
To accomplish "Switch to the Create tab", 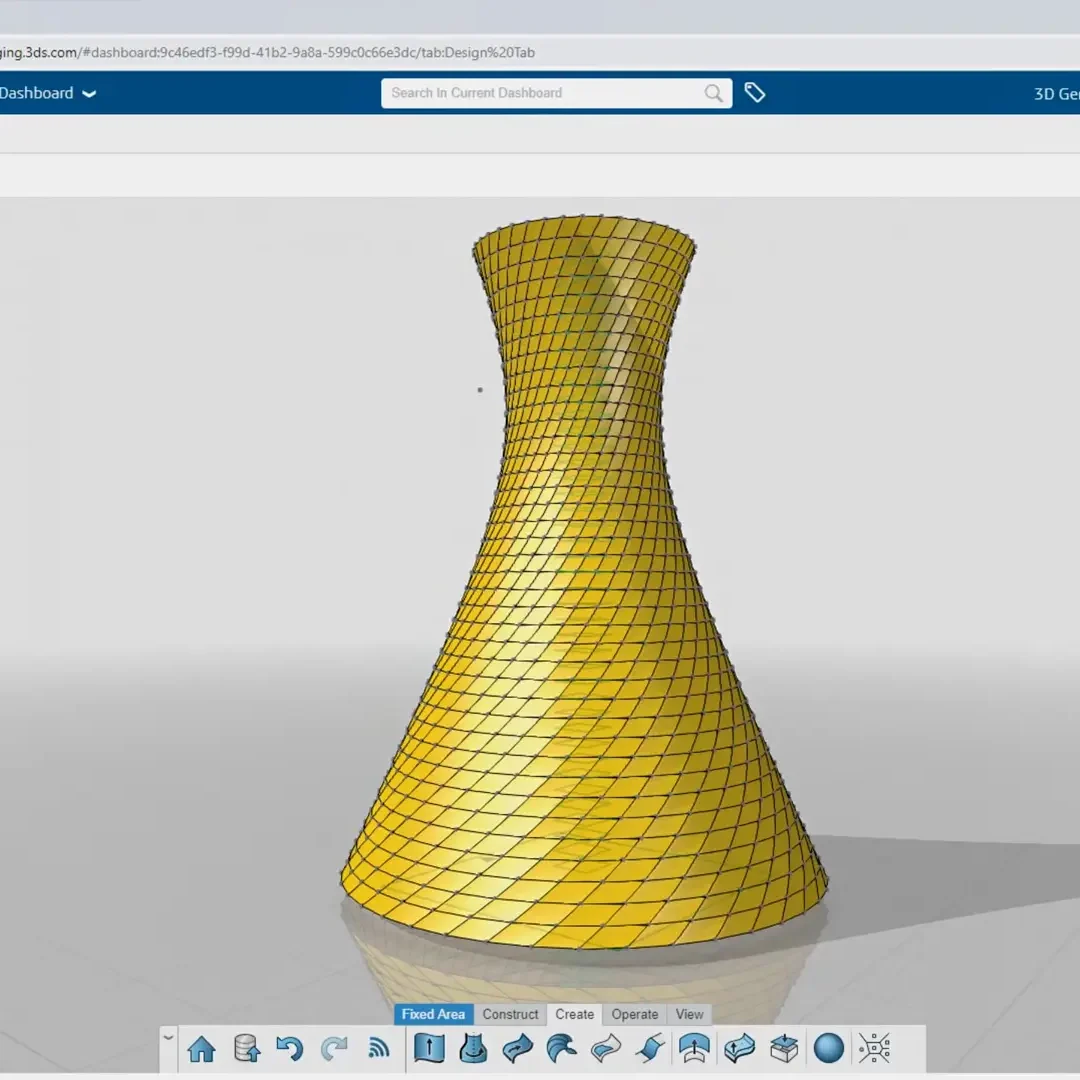I will [x=574, y=1014].
